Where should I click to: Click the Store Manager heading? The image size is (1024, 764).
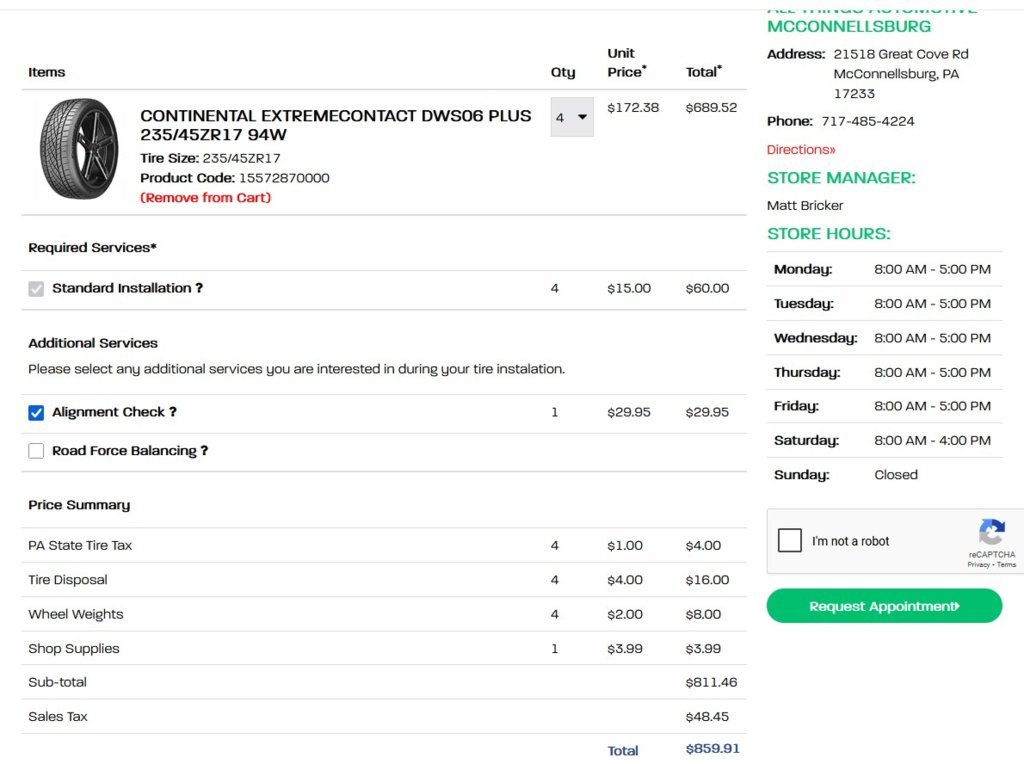[x=841, y=178]
